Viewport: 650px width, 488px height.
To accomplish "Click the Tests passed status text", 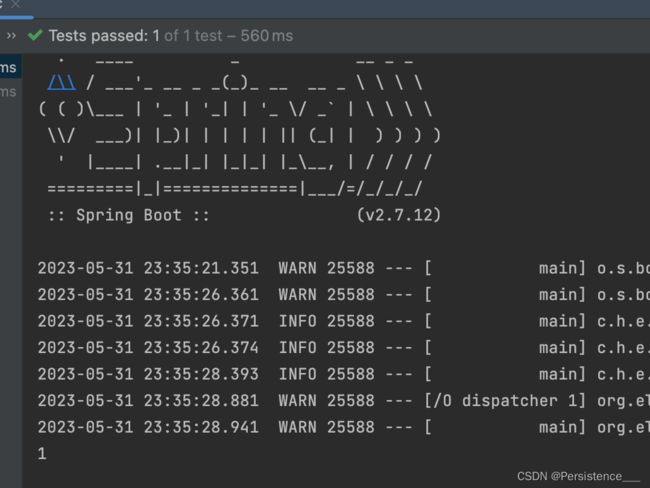I will 104,36.
